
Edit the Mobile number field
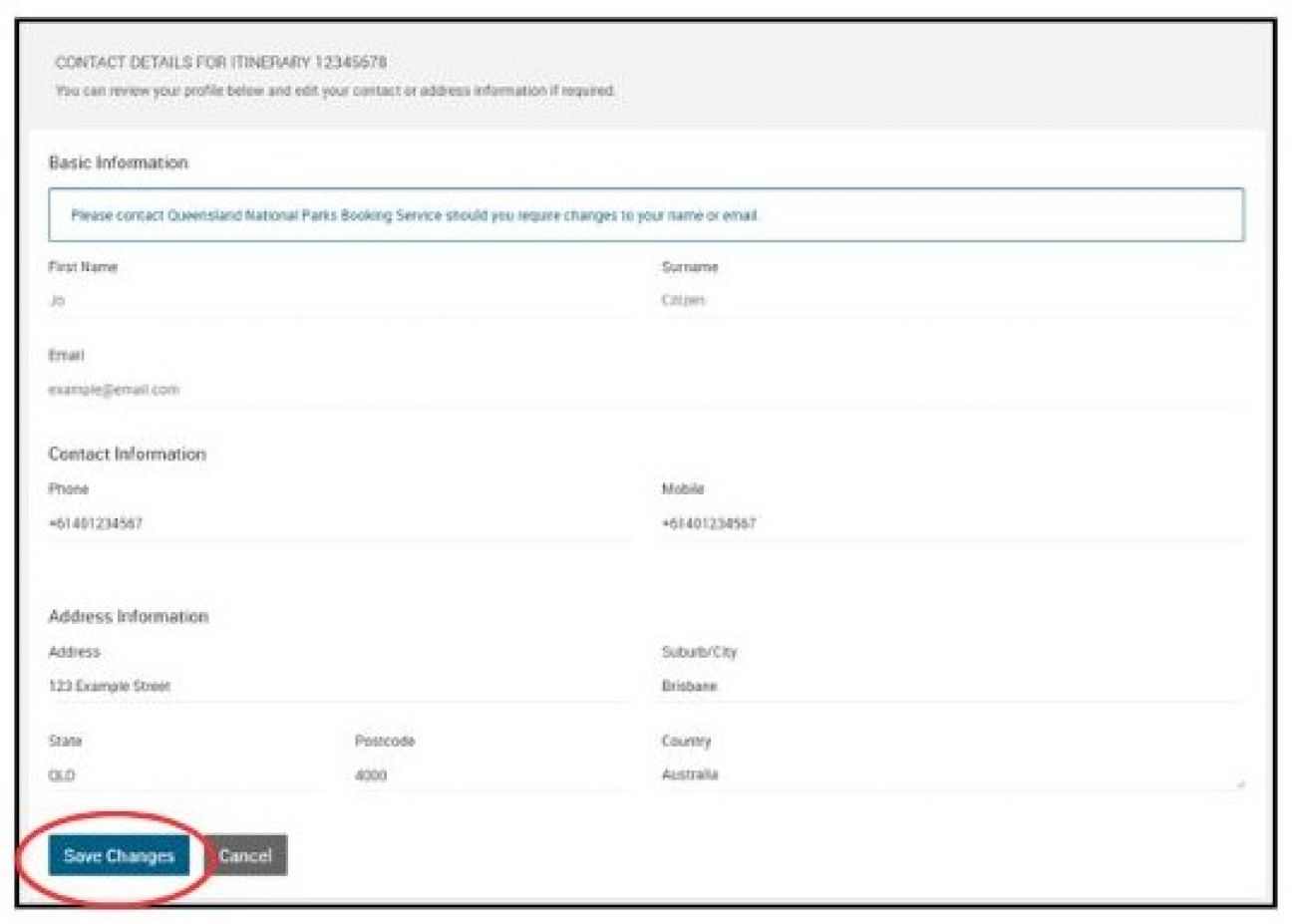pyautogui.click(x=952, y=523)
